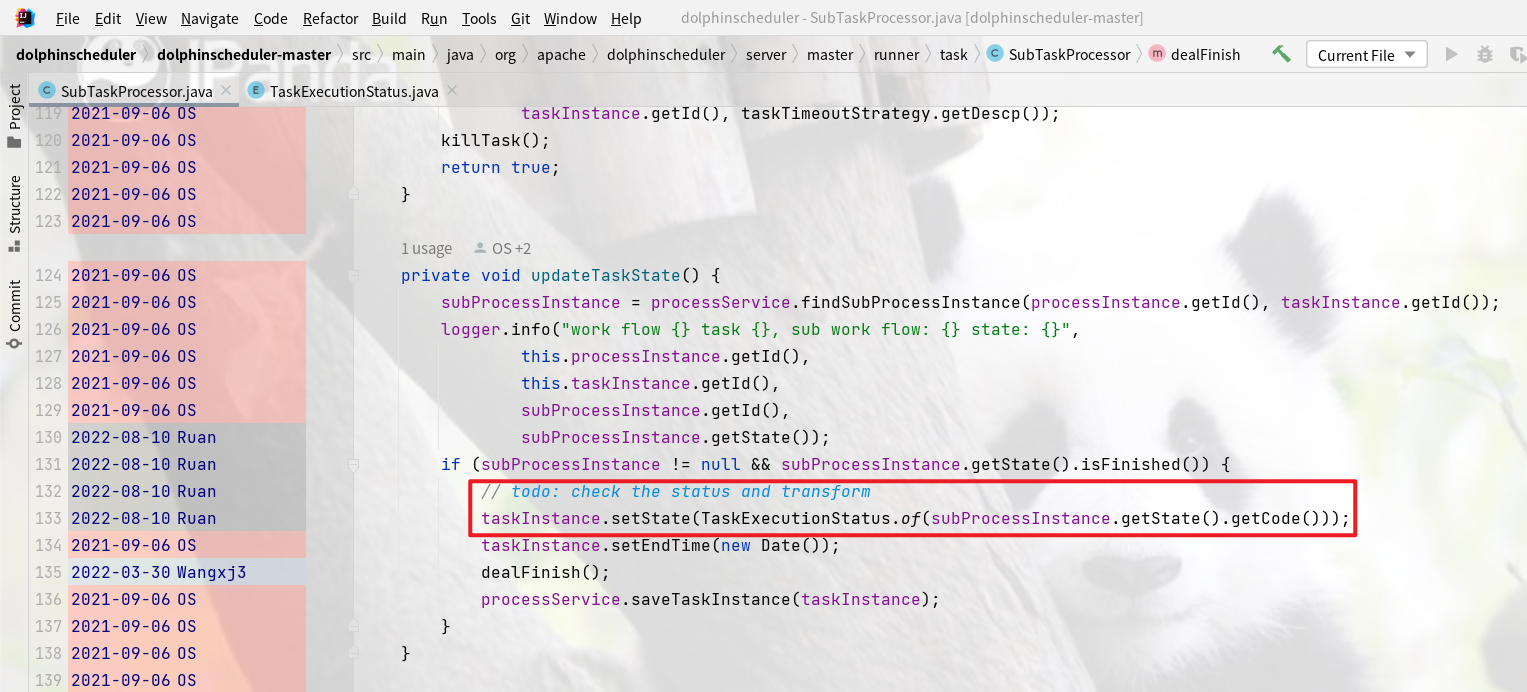This screenshot has height=692, width=1527.
Task: Click the dolphinscheduler root breadcrumb
Action: [x=76, y=54]
